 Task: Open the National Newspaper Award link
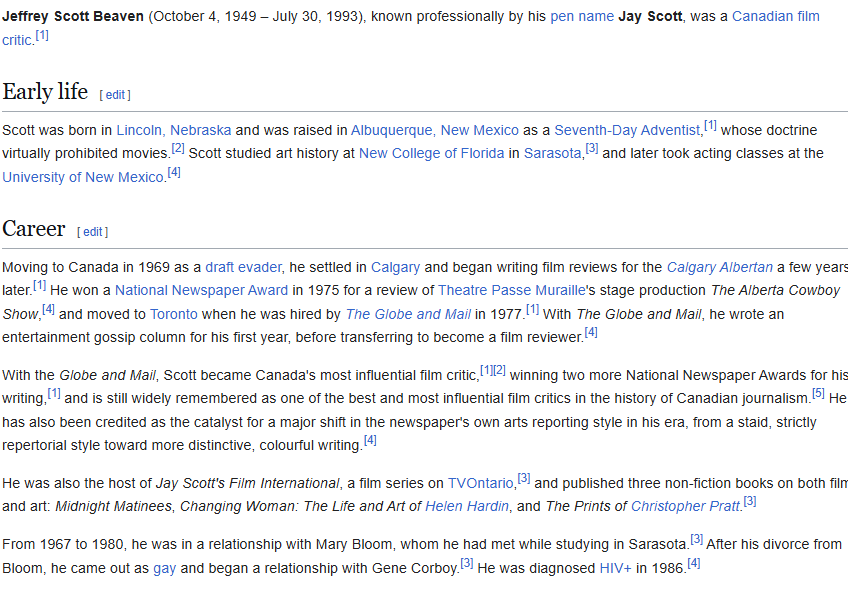[x=201, y=290]
